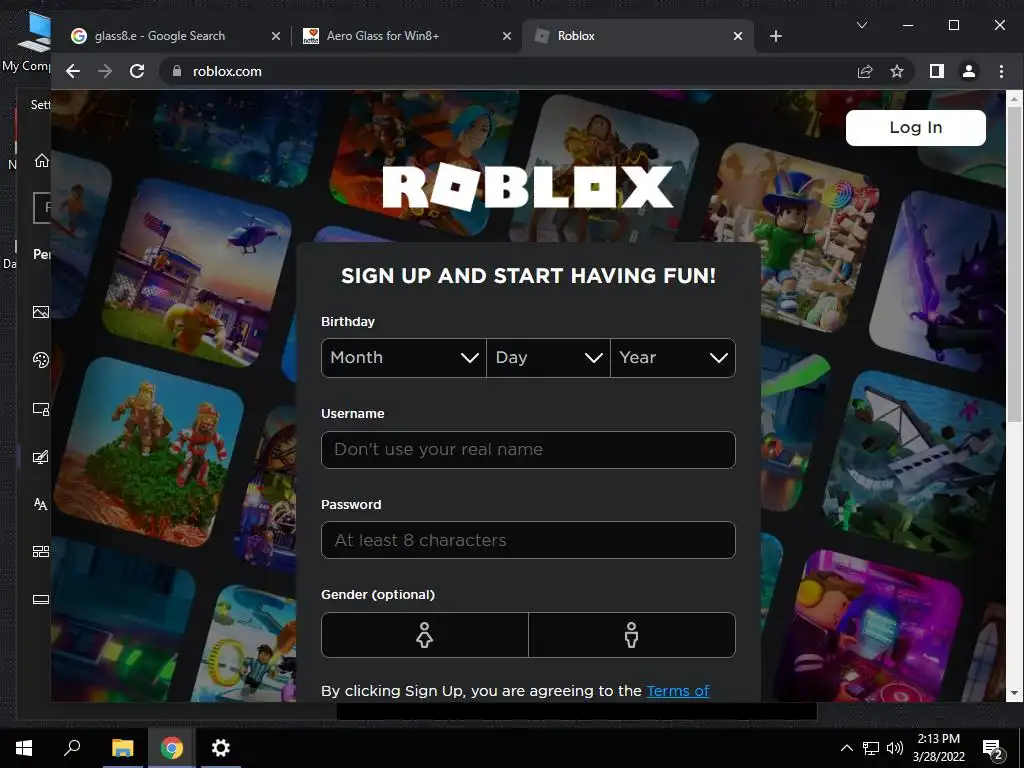This screenshot has width=1024, height=768.
Task: Share this page via address bar icon
Action: [865, 71]
